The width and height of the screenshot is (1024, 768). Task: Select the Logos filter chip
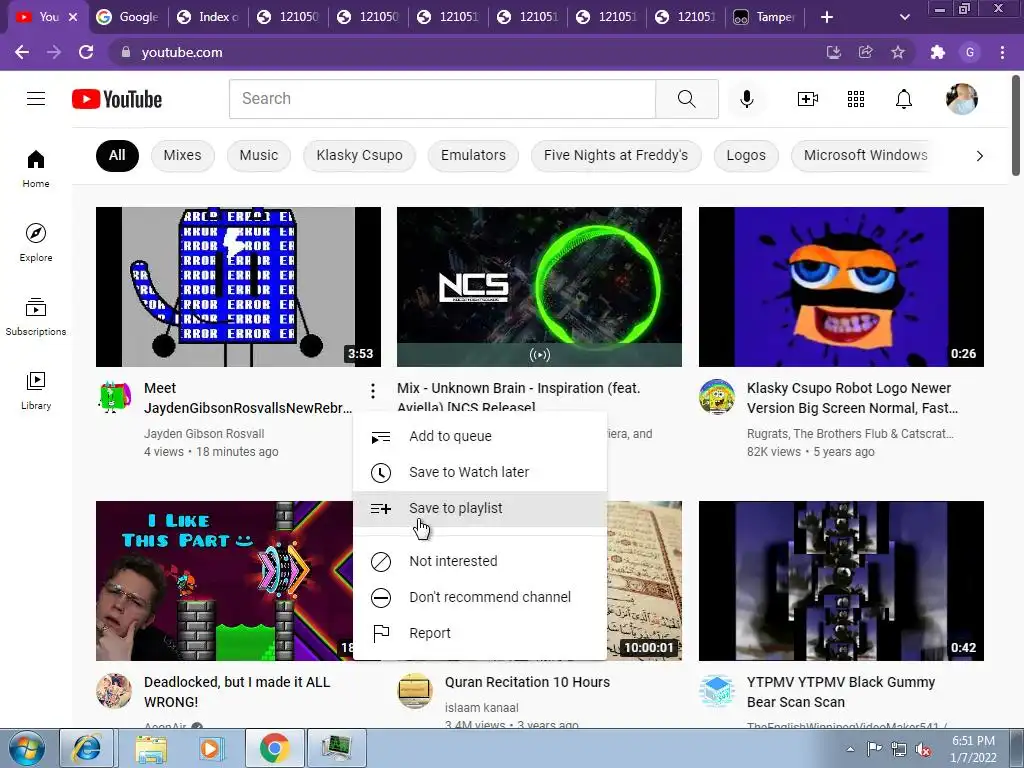[x=746, y=155]
